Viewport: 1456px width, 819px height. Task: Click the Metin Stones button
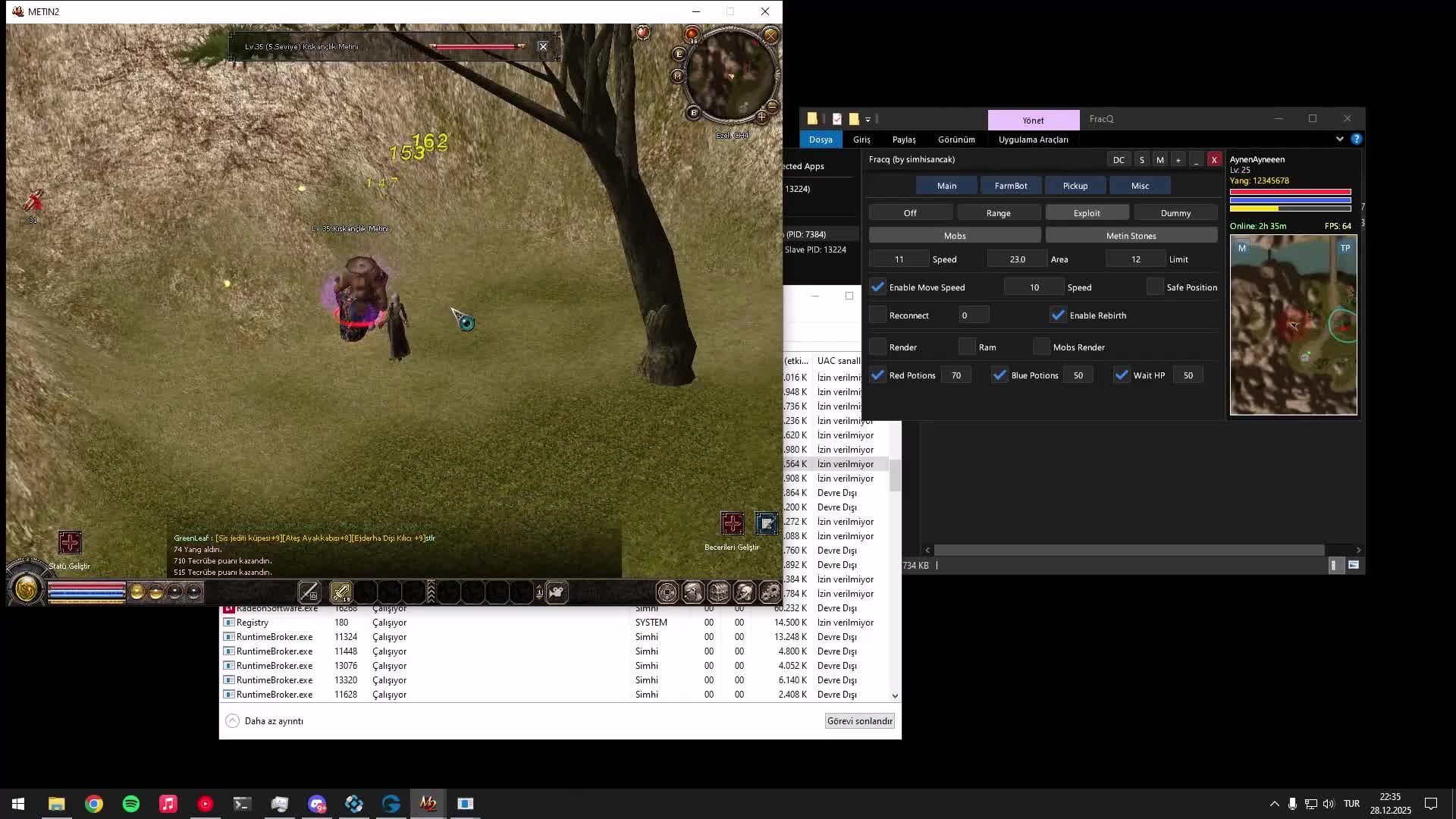[1131, 236]
